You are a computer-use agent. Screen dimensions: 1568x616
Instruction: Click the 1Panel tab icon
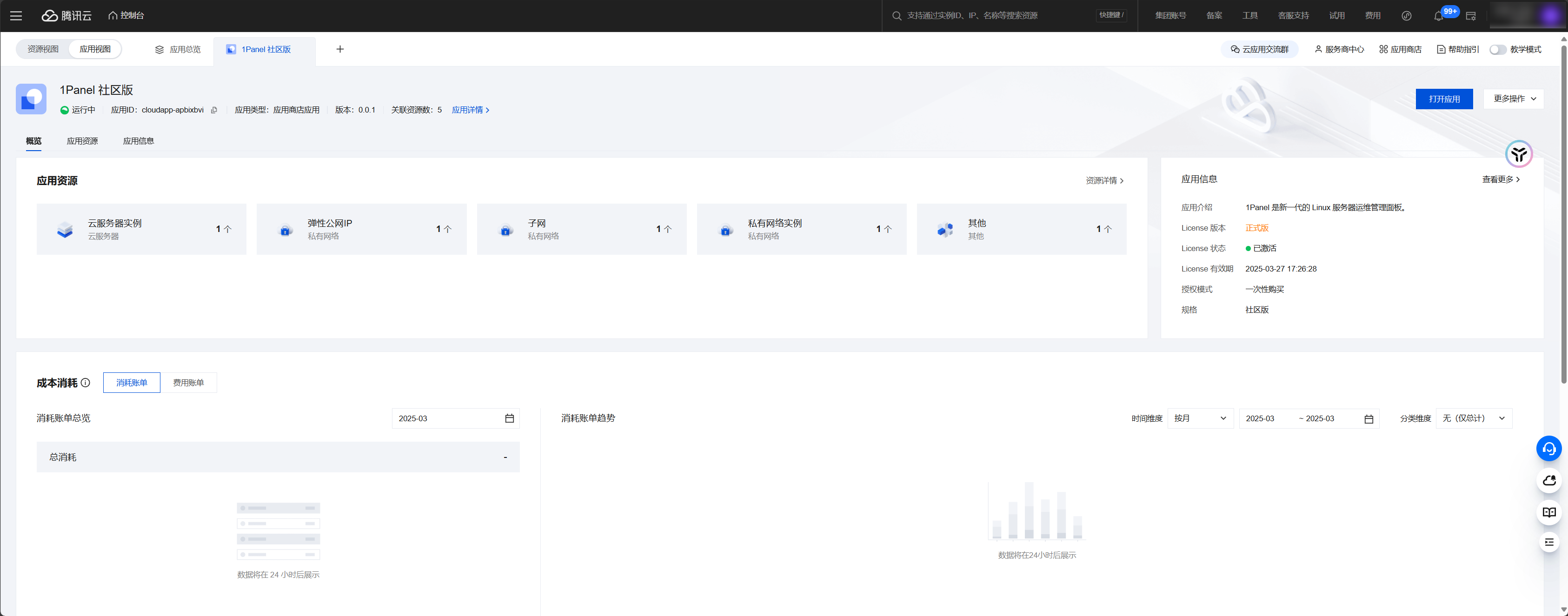click(231, 49)
